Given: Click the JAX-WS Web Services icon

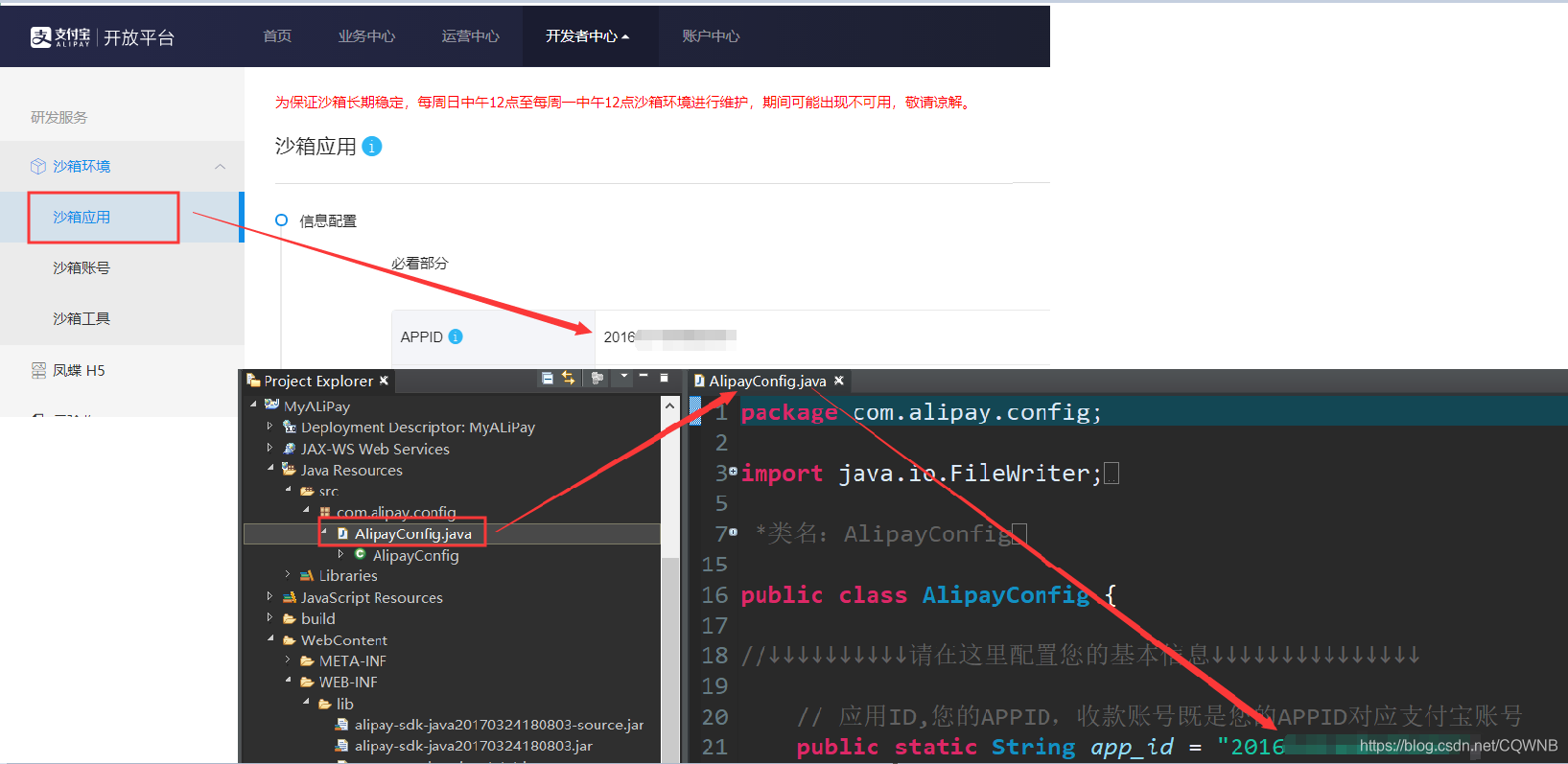Looking at the screenshot, I should (x=290, y=449).
